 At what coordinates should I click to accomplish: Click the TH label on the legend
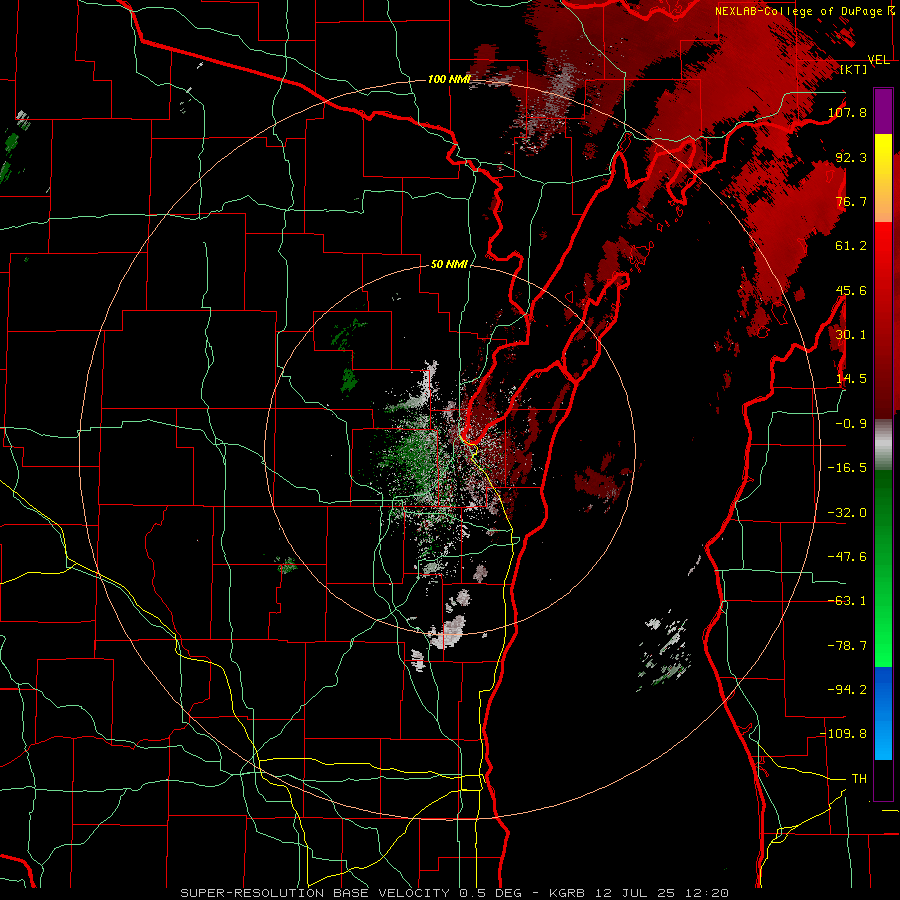click(859, 779)
